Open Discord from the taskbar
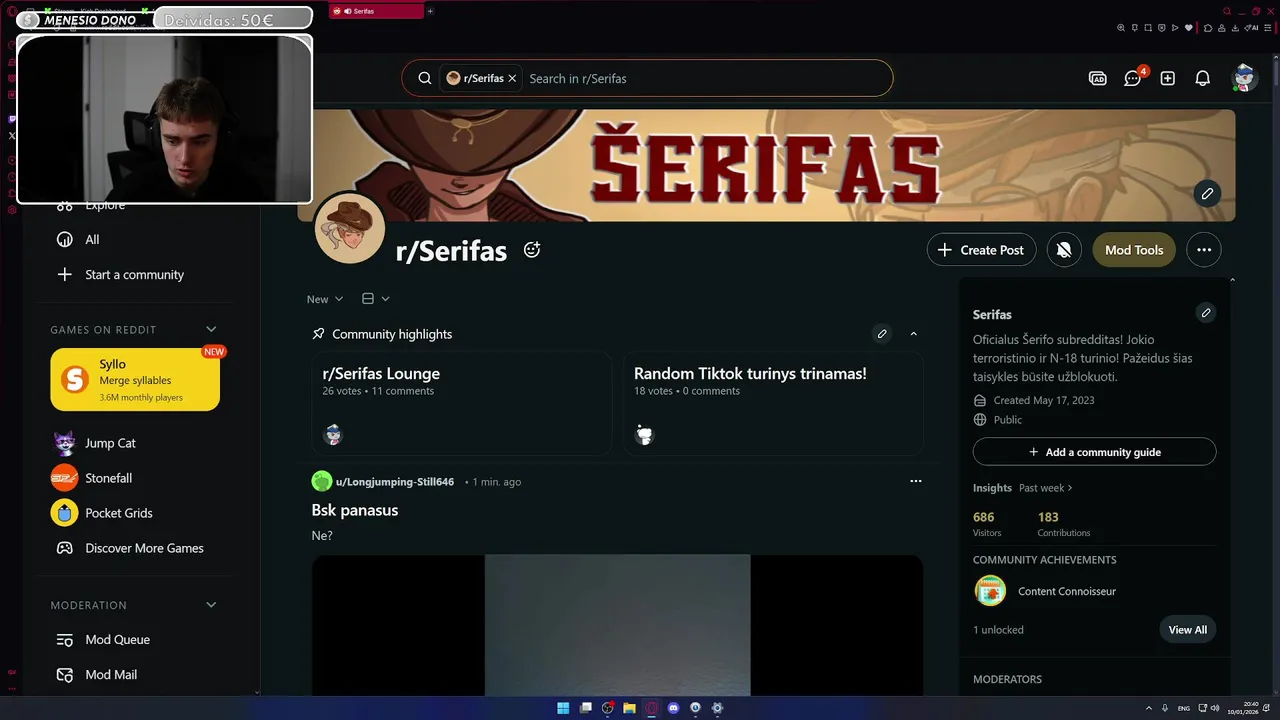 673,708
